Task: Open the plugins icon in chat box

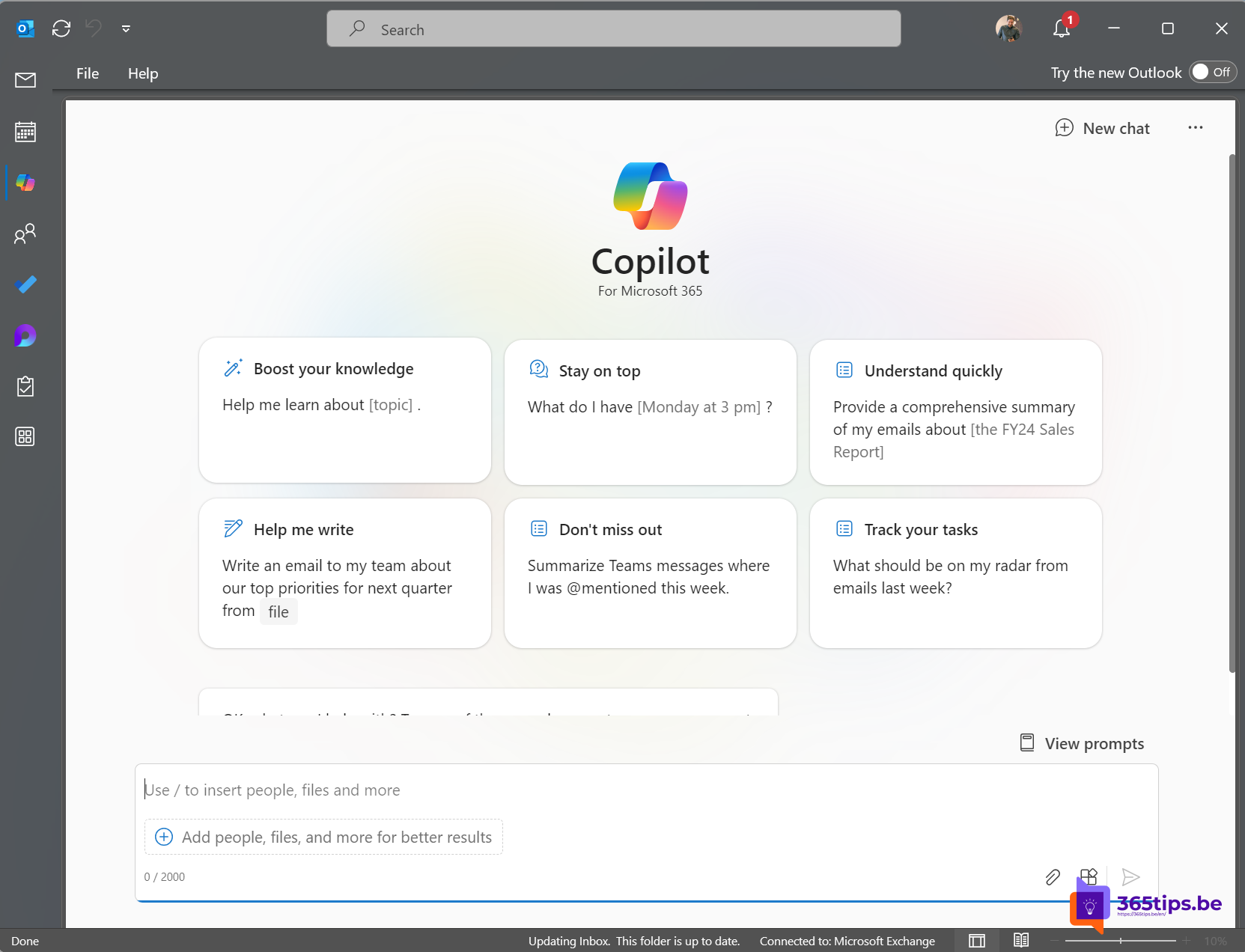Action: [x=1089, y=876]
